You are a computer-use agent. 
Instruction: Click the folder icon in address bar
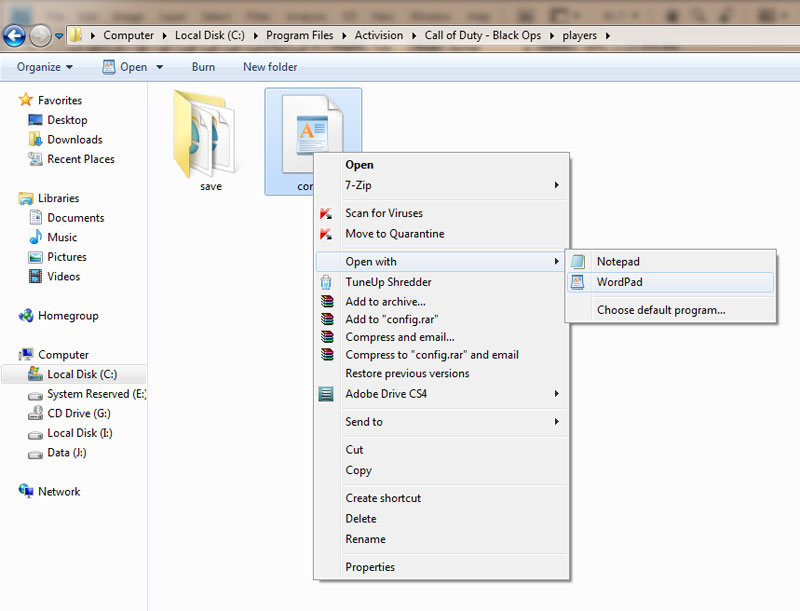click(76, 35)
